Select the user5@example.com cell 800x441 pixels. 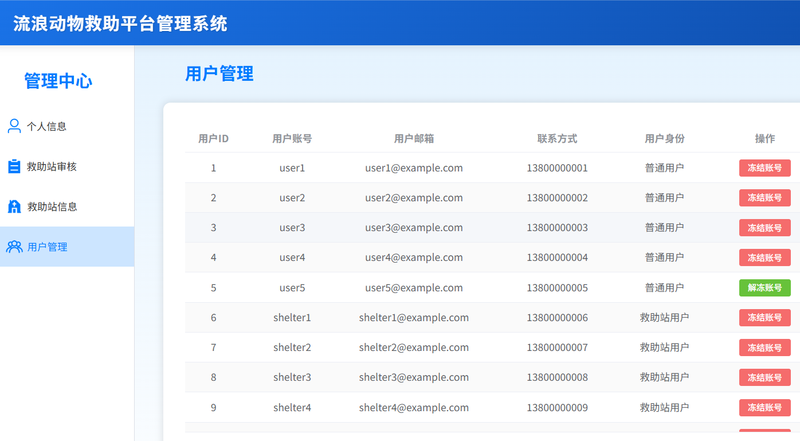[x=414, y=288]
